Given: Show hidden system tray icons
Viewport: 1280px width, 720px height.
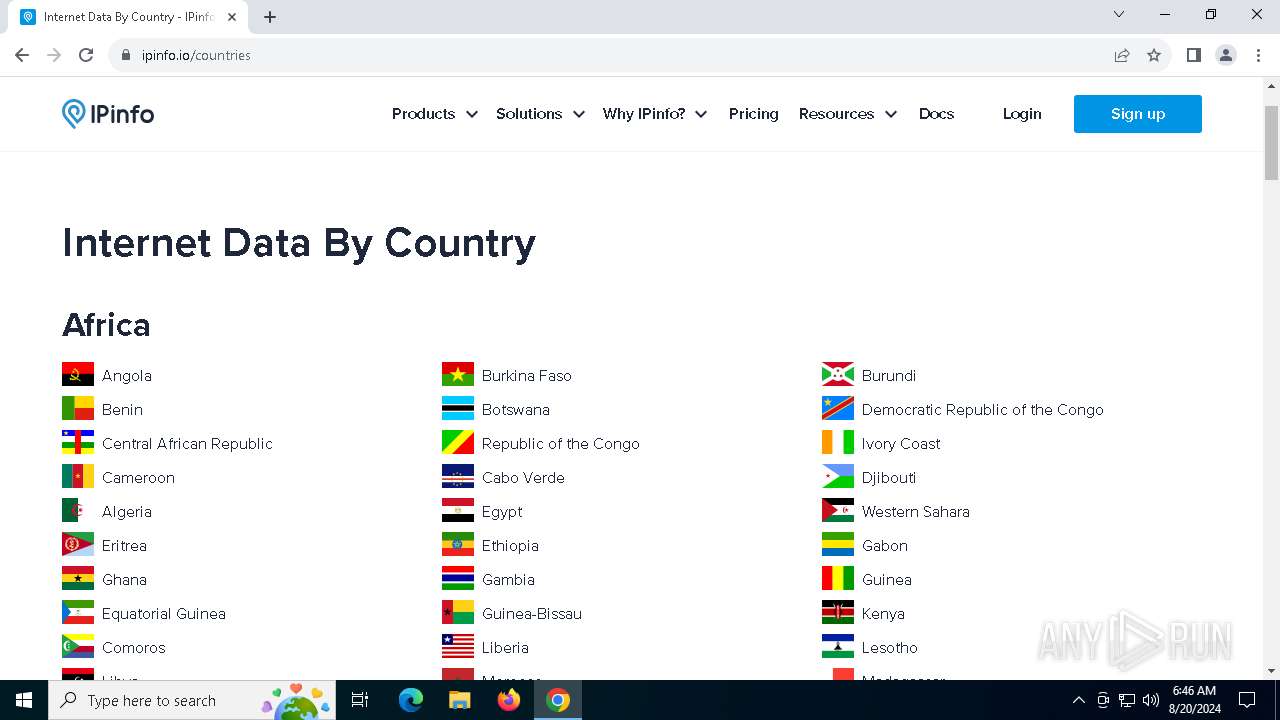Looking at the screenshot, I should (x=1078, y=700).
